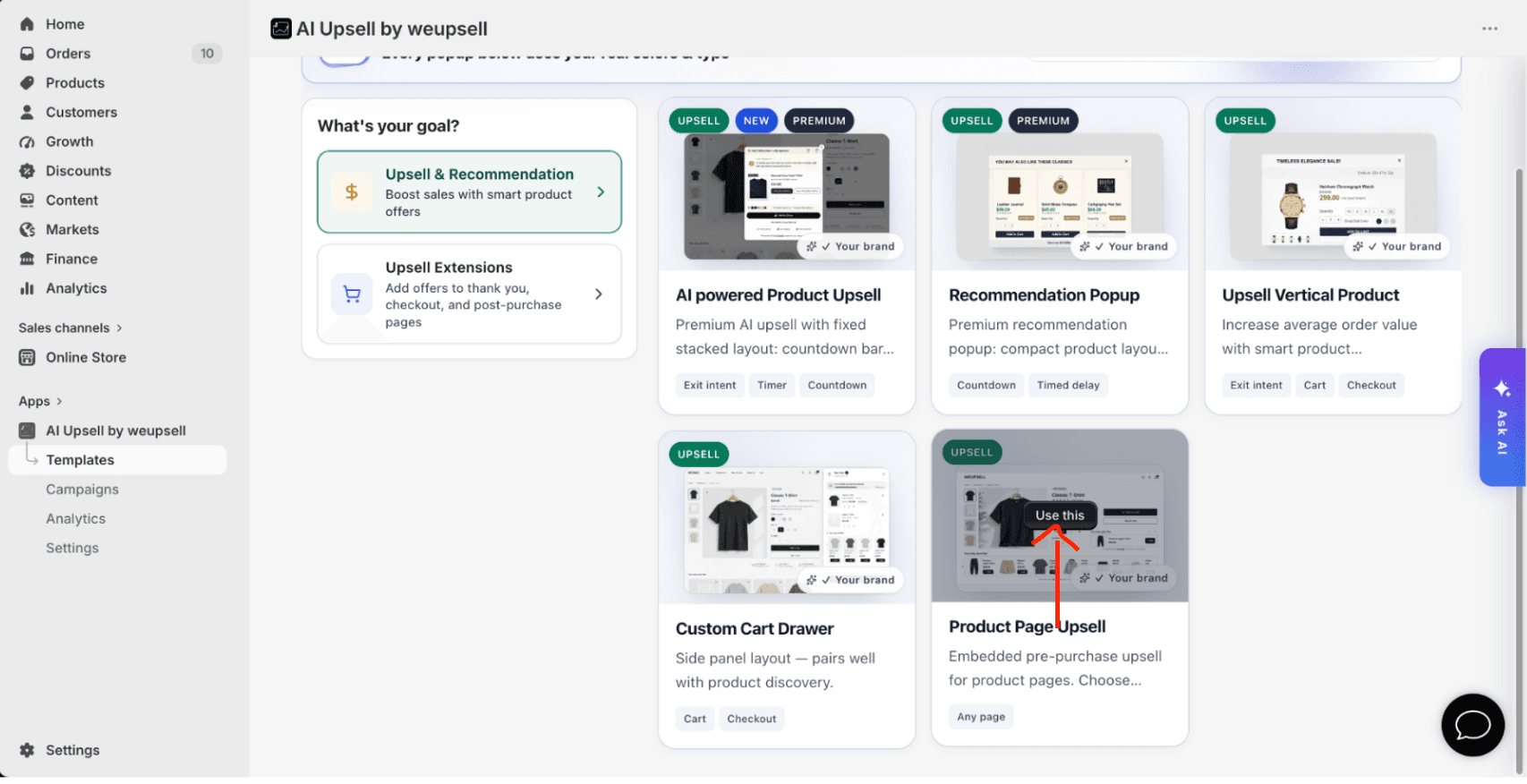1527x784 pixels.
Task: Click the Timer tag
Action: coord(772,386)
